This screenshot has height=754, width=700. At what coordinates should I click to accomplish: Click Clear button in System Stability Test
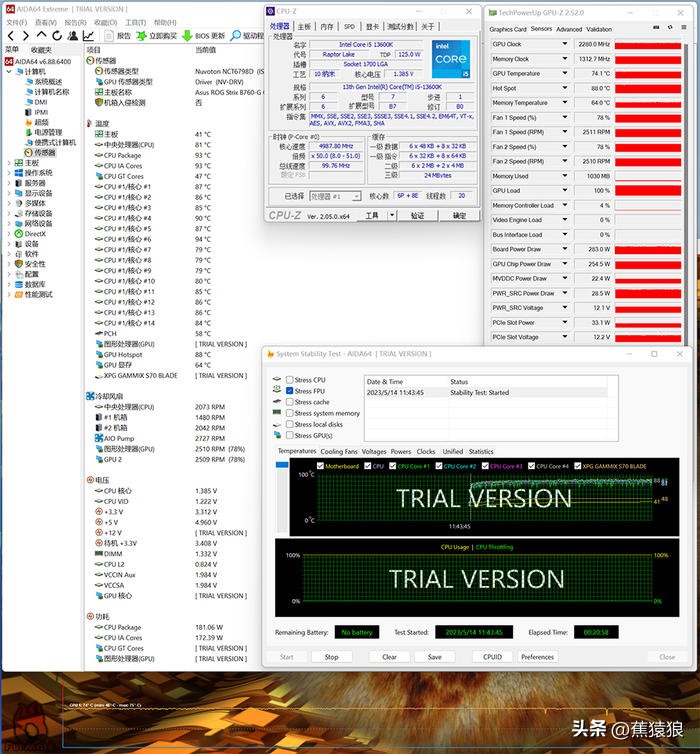[389, 657]
